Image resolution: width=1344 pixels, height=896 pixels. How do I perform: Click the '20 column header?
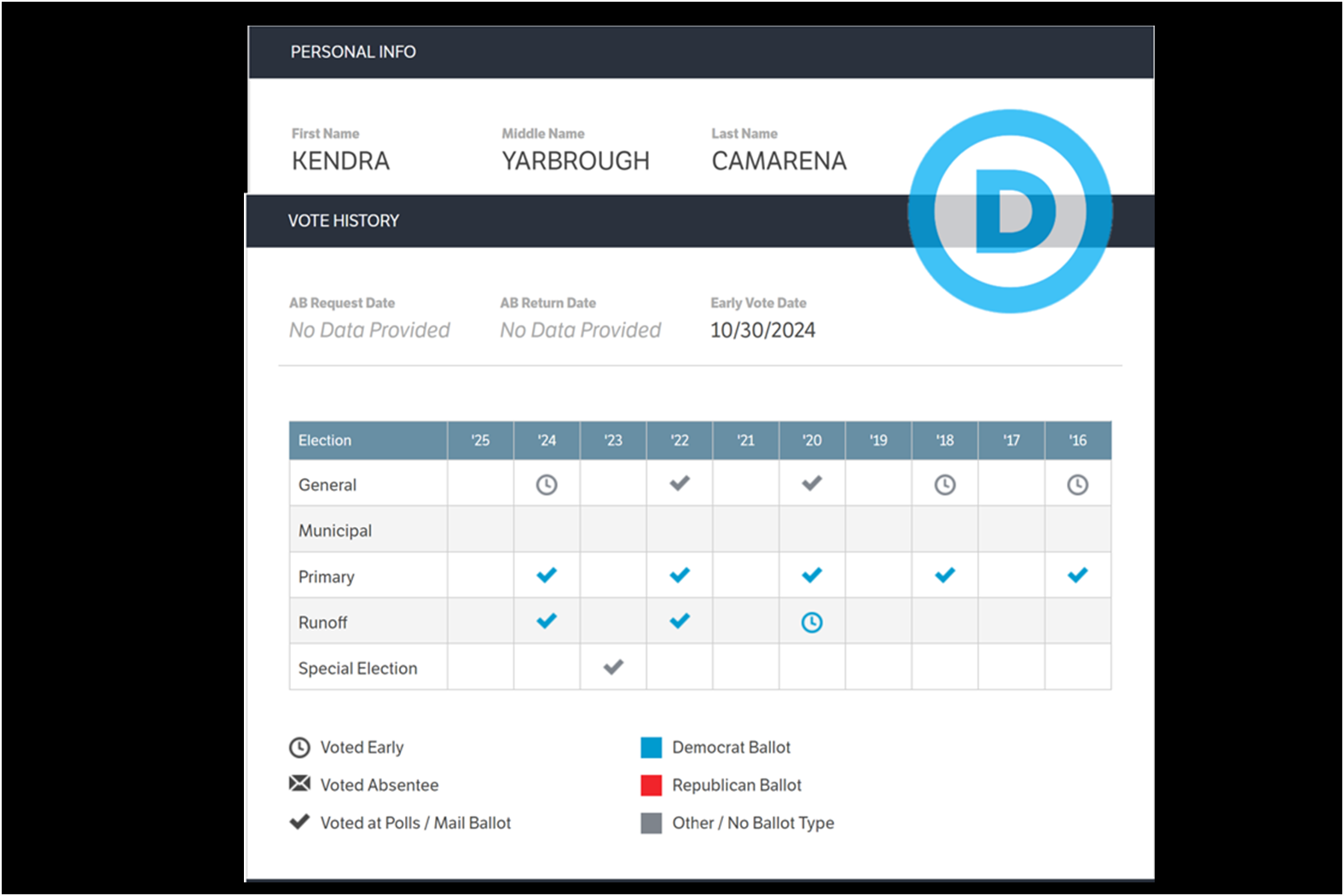click(x=812, y=441)
